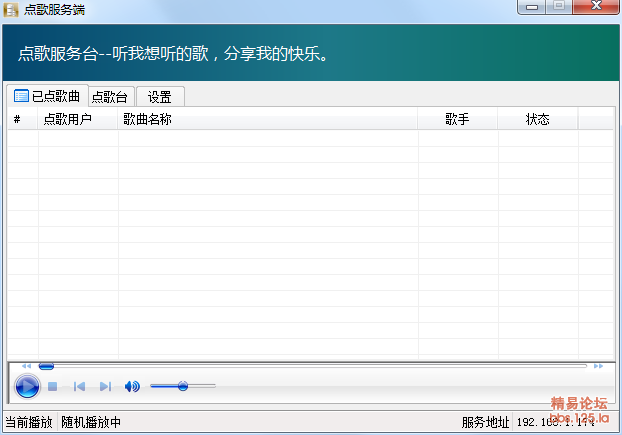
Task: Click the volume slider handle
Action: click(183, 386)
